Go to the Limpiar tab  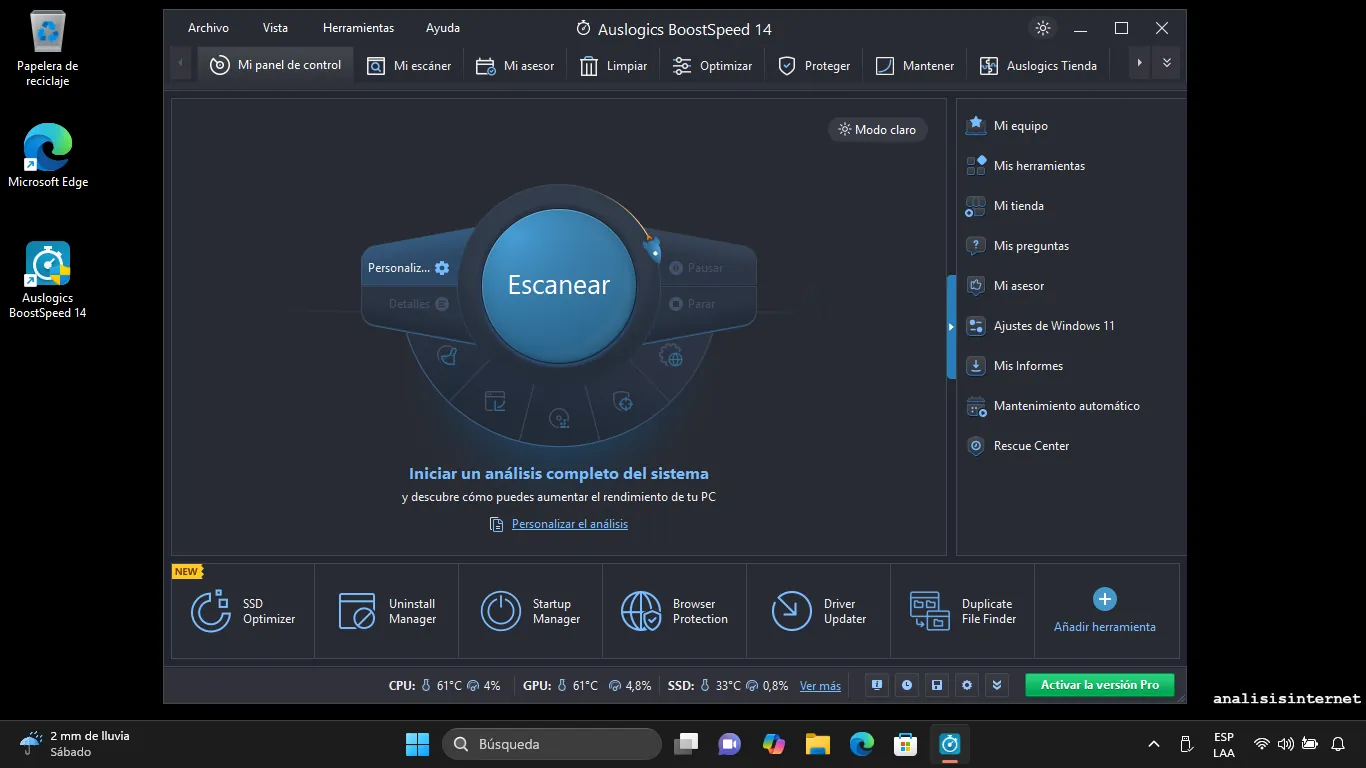(x=614, y=65)
